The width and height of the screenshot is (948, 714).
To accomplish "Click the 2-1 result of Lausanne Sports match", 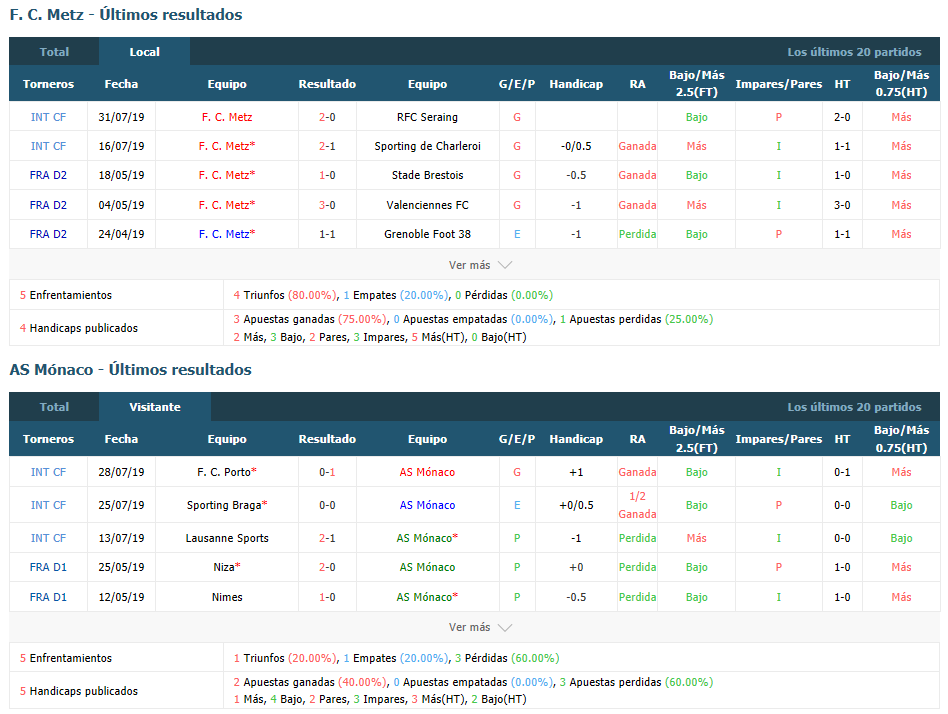I will (x=327, y=538).
